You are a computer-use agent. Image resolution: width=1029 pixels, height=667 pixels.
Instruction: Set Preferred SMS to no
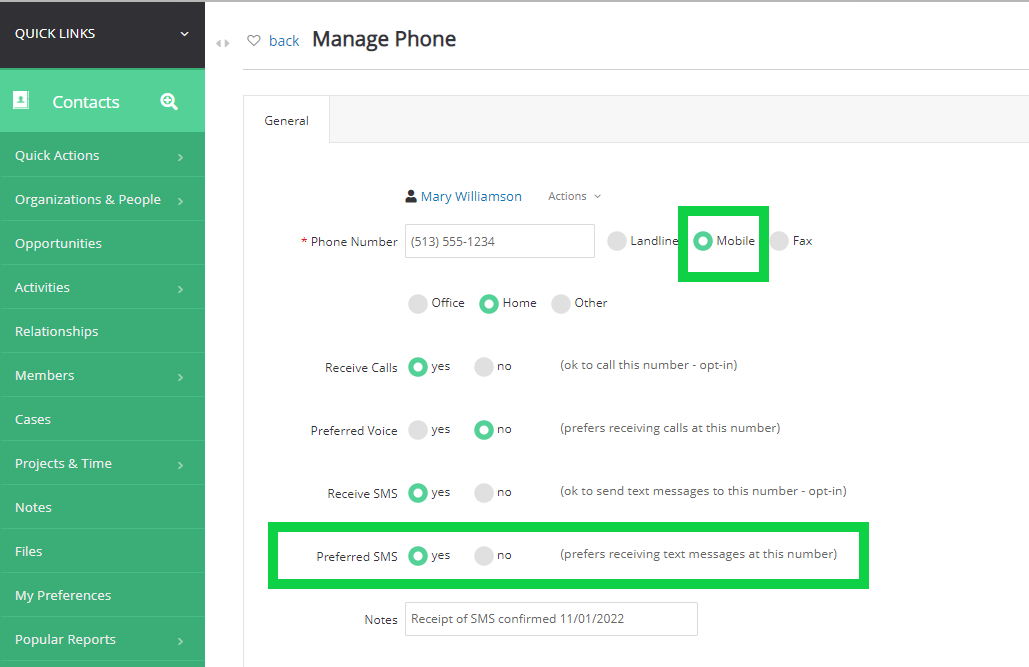pyautogui.click(x=484, y=555)
